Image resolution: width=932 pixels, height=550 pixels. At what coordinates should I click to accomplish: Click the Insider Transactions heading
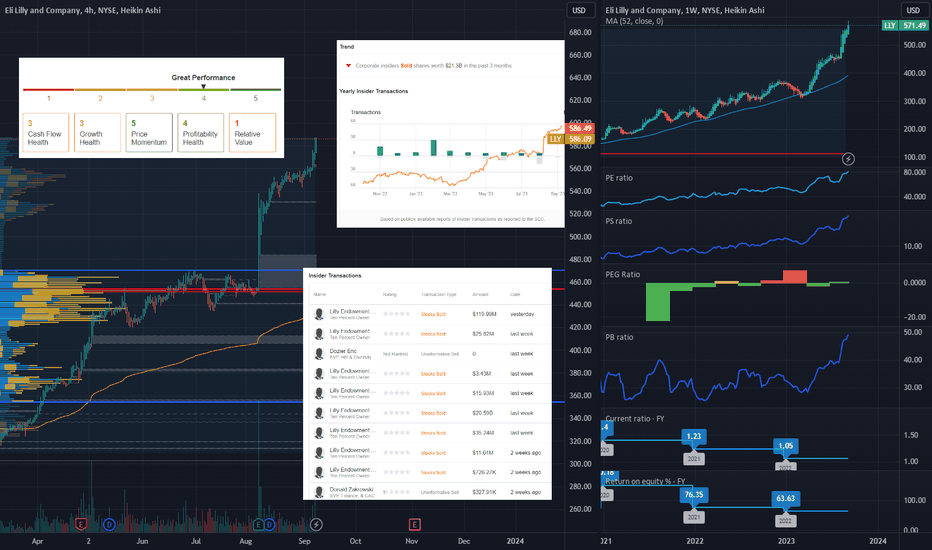click(x=335, y=276)
